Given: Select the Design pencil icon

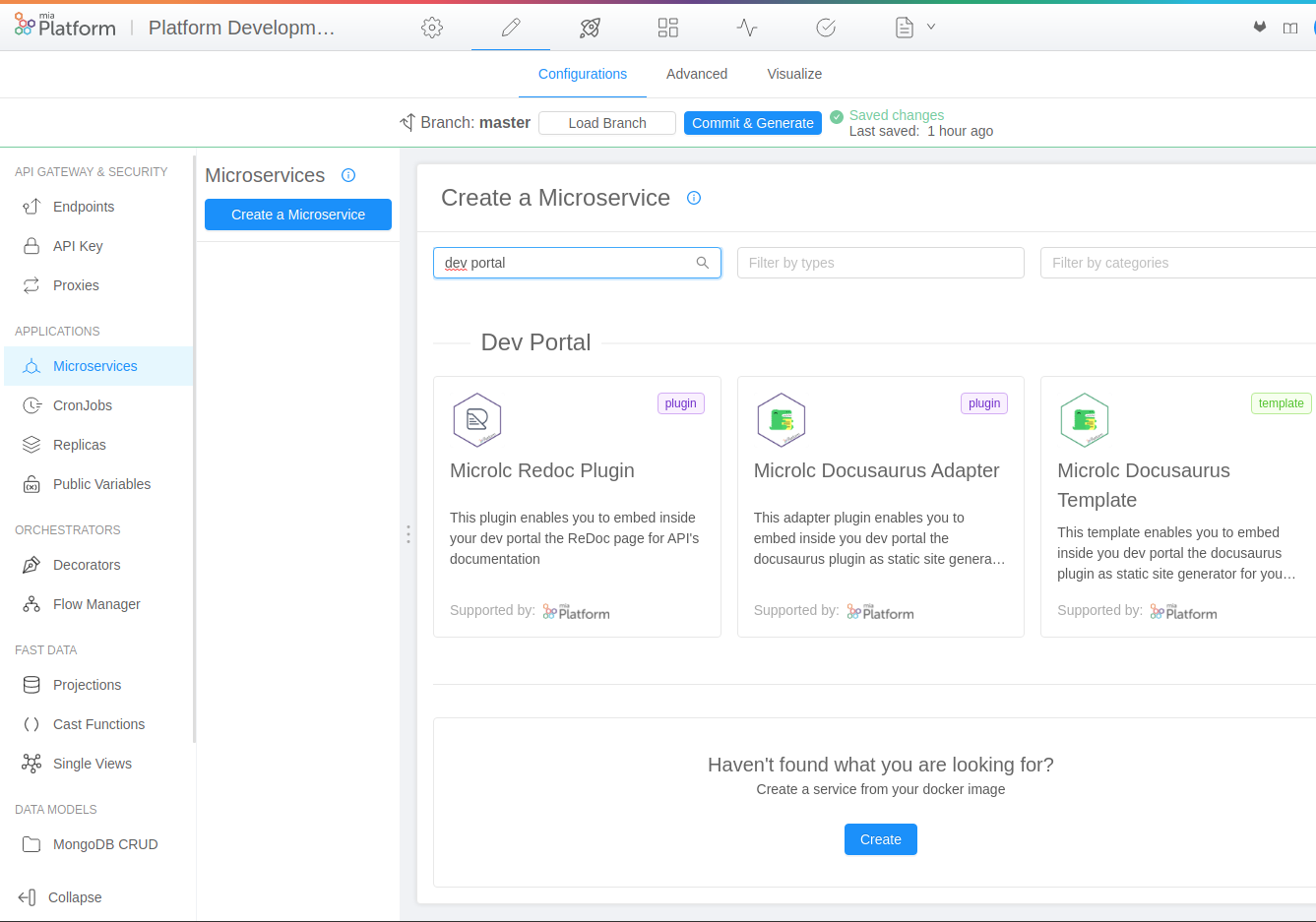Looking at the screenshot, I should click(x=510, y=27).
